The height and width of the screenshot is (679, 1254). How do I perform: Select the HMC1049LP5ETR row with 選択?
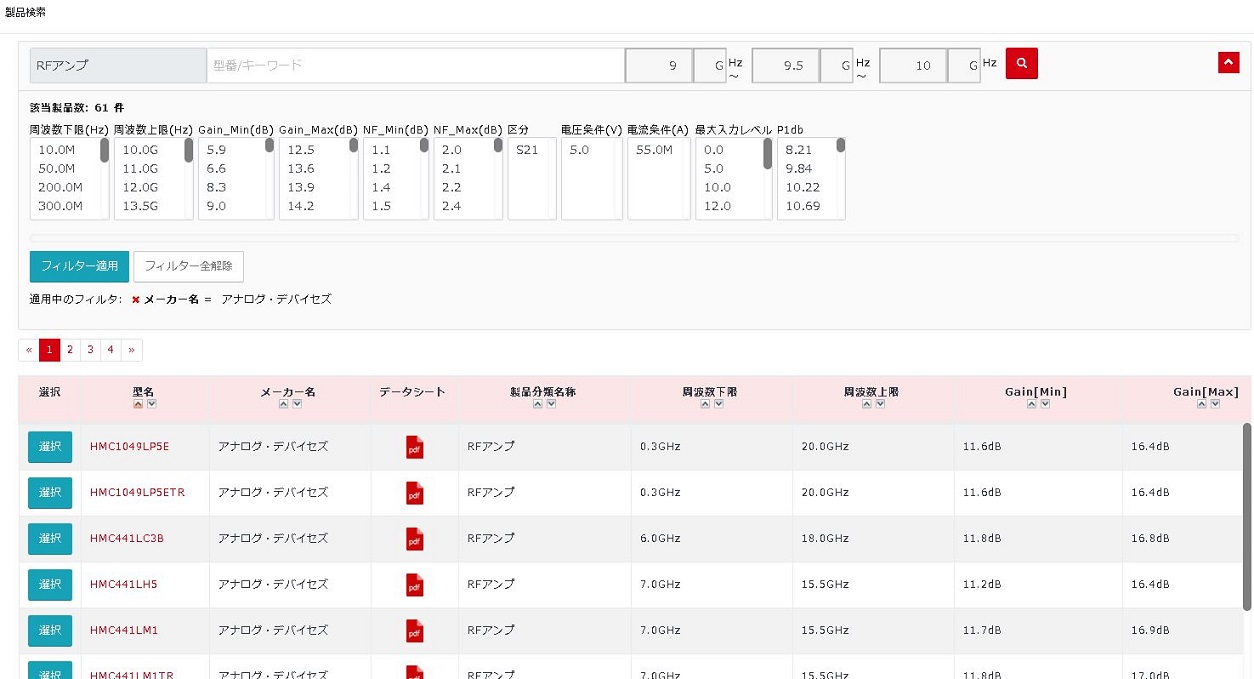point(50,493)
